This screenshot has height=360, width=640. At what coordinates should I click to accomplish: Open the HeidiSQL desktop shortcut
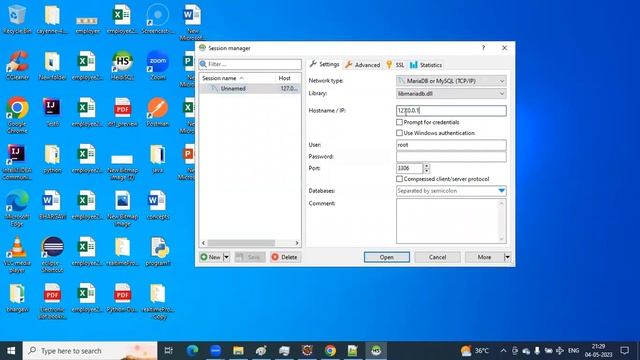click(122, 65)
